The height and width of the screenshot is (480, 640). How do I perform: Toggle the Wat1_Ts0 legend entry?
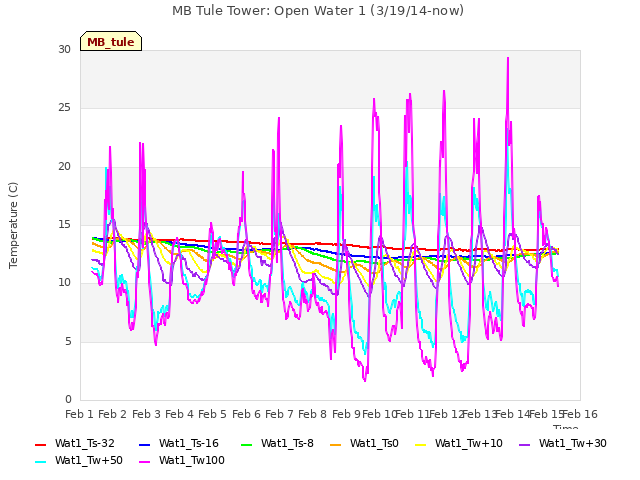click(x=364, y=444)
